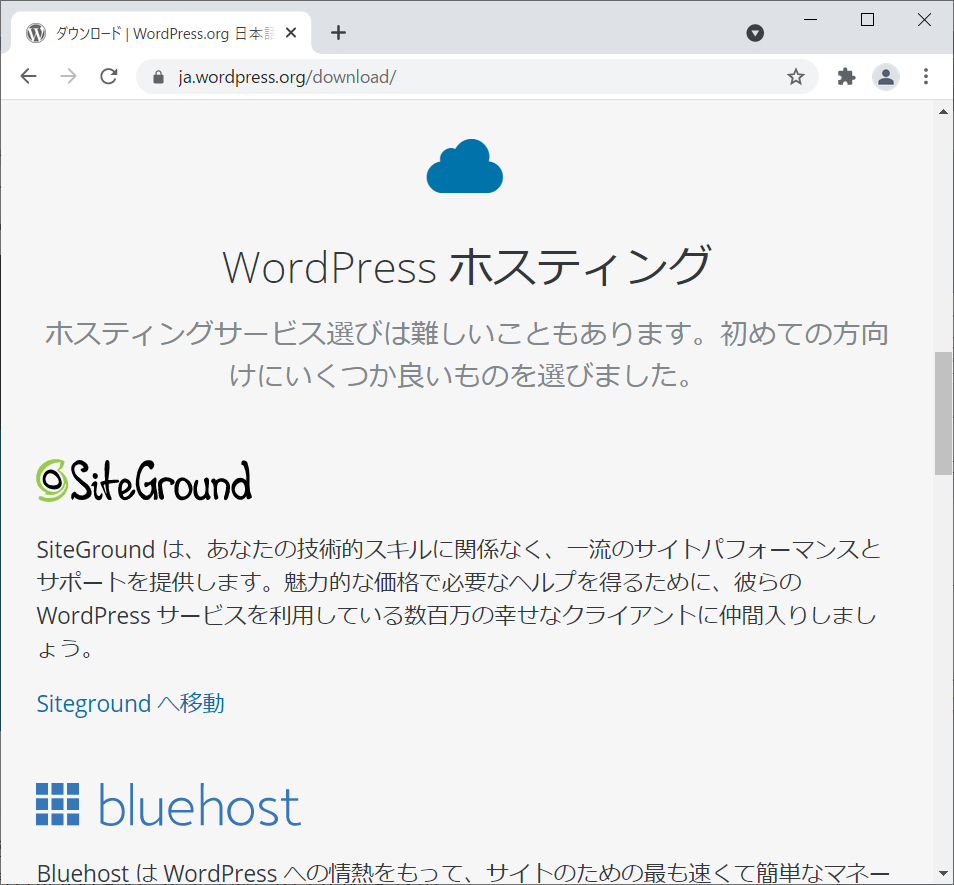This screenshot has height=885, width=954.
Task: Expand the round dropdown arrow in tab strip
Action: coord(756,33)
